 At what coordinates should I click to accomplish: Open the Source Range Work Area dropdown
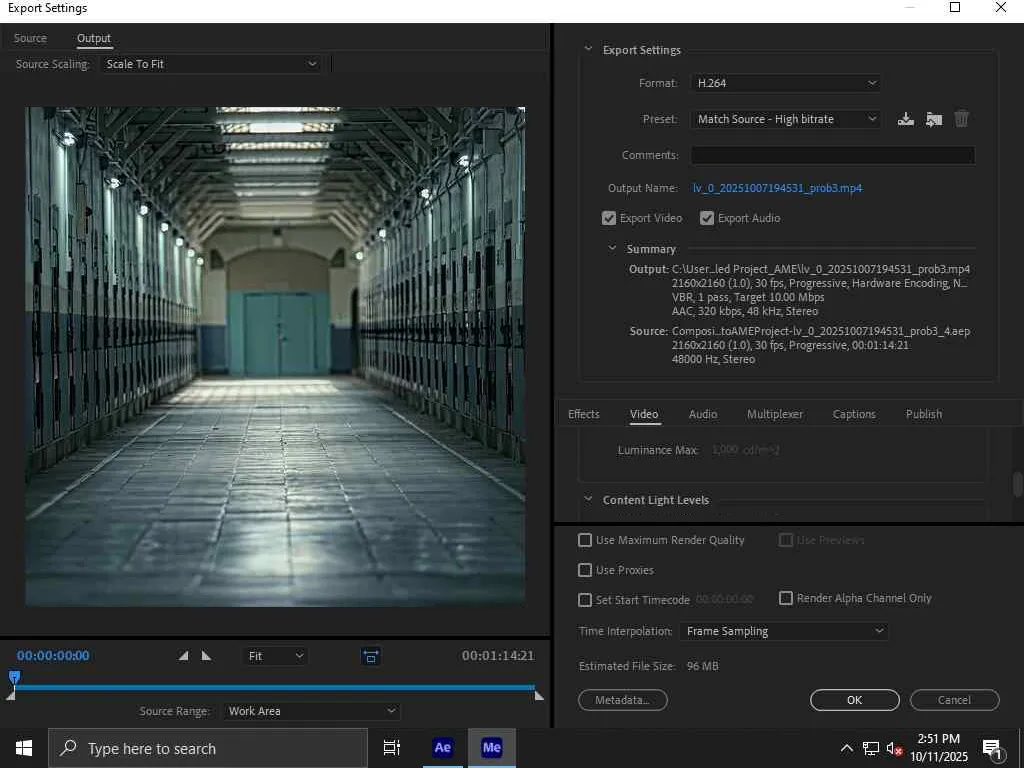click(x=312, y=711)
